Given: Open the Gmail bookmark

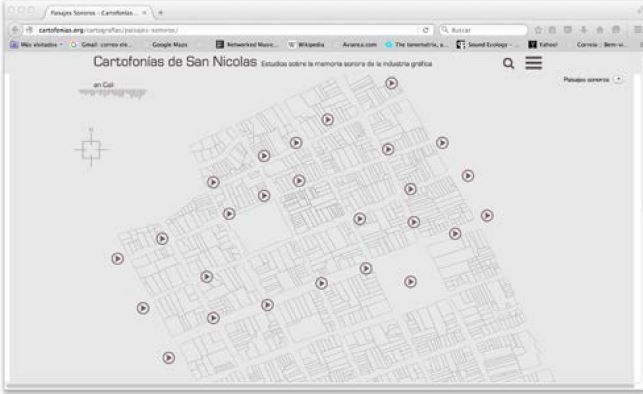Looking at the screenshot, I should [101, 45].
